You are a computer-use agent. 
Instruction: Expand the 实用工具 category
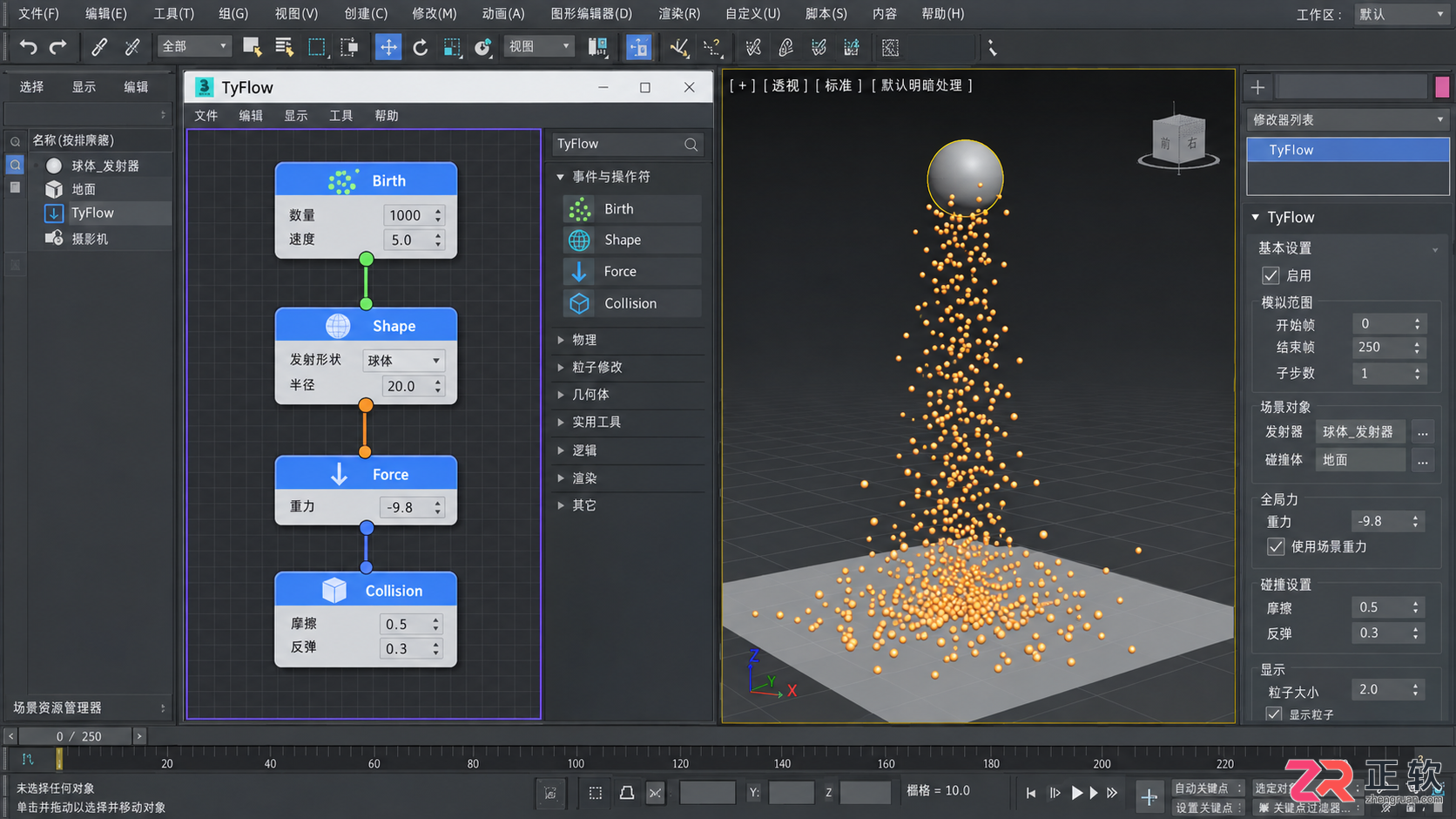click(x=561, y=423)
